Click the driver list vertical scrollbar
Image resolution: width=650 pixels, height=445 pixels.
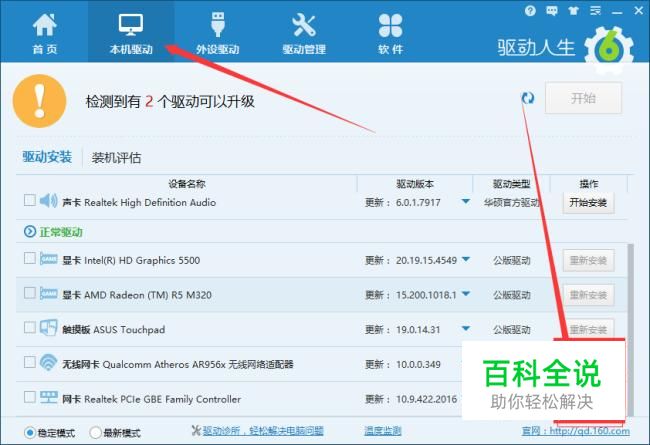click(631, 330)
